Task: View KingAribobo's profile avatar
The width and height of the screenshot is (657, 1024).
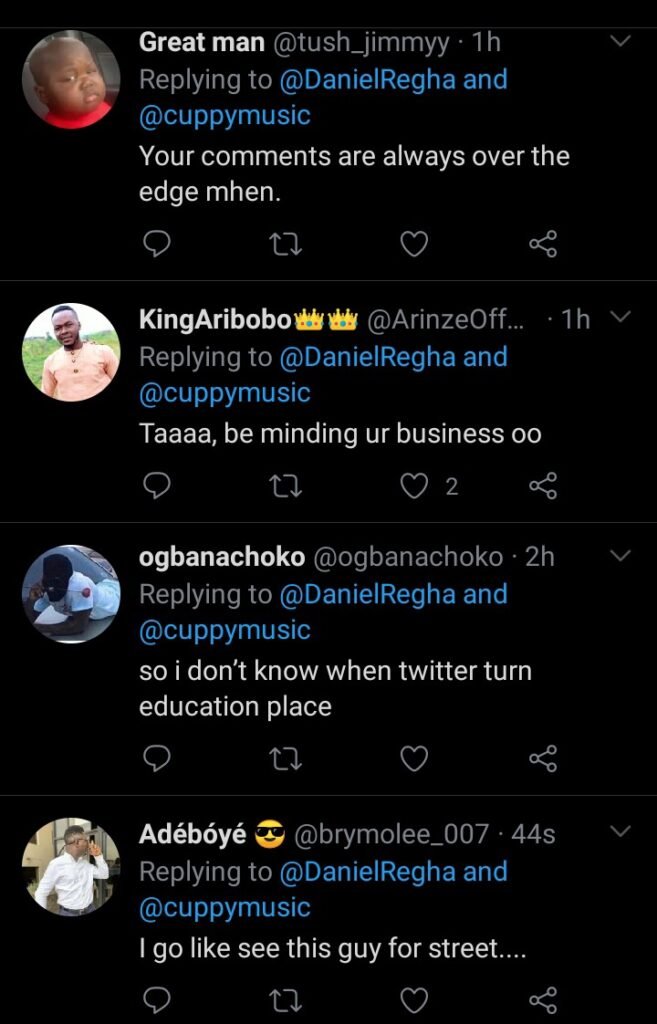Action: tap(71, 352)
